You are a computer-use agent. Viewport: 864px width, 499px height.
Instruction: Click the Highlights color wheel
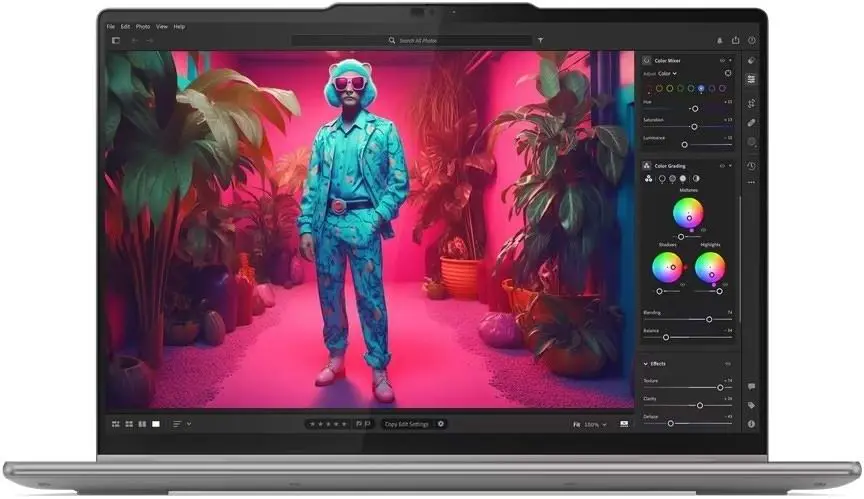pos(710,267)
